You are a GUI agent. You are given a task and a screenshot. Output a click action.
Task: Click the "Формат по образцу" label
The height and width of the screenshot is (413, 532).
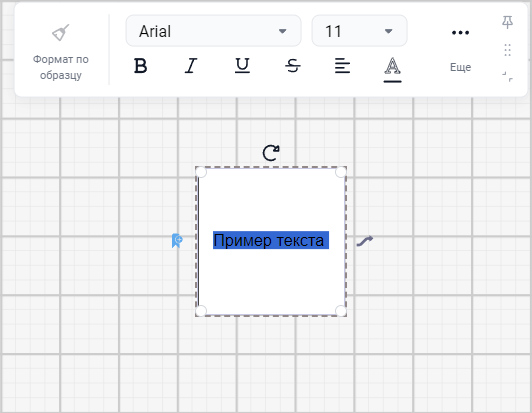[x=61, y=67]
